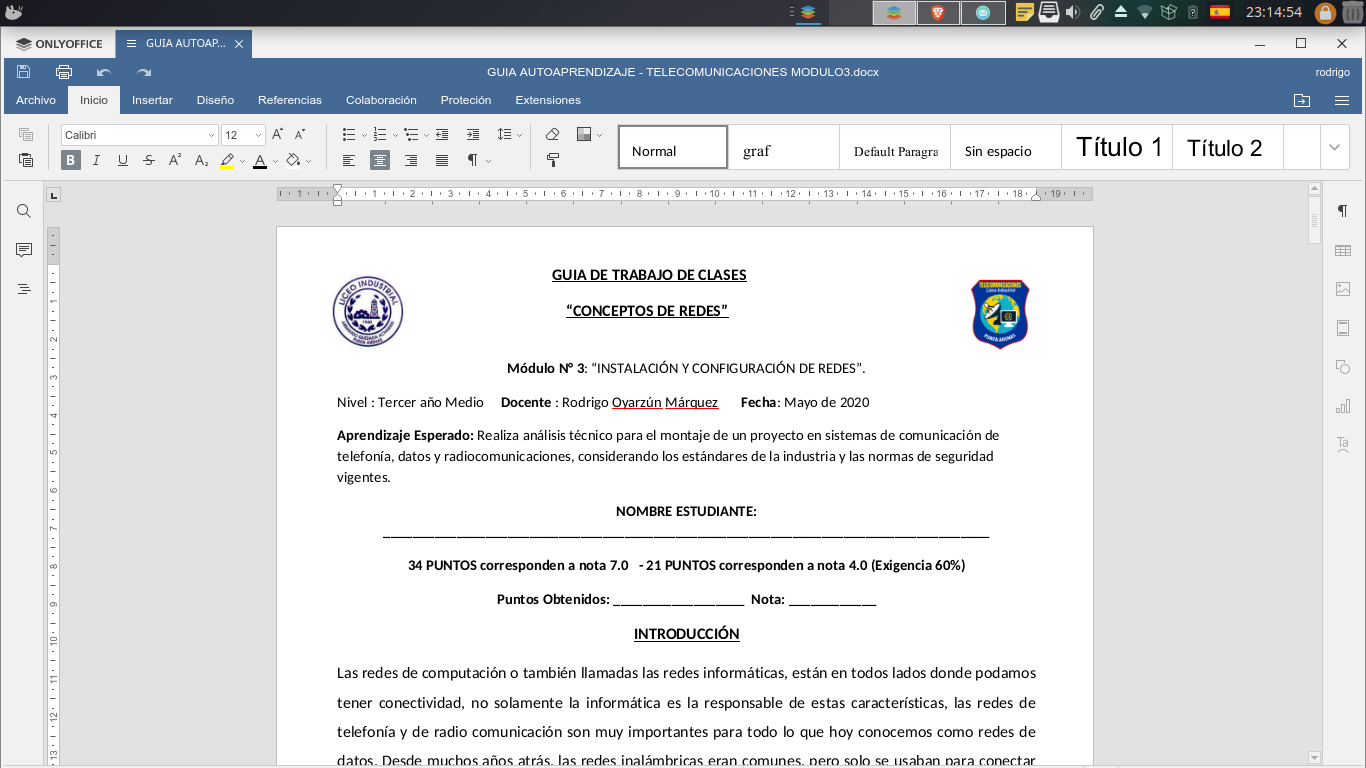The width and height of the screenshot is (1366, 768).
Task: Save the document with the floppy icon
Action: pos(24,72)
